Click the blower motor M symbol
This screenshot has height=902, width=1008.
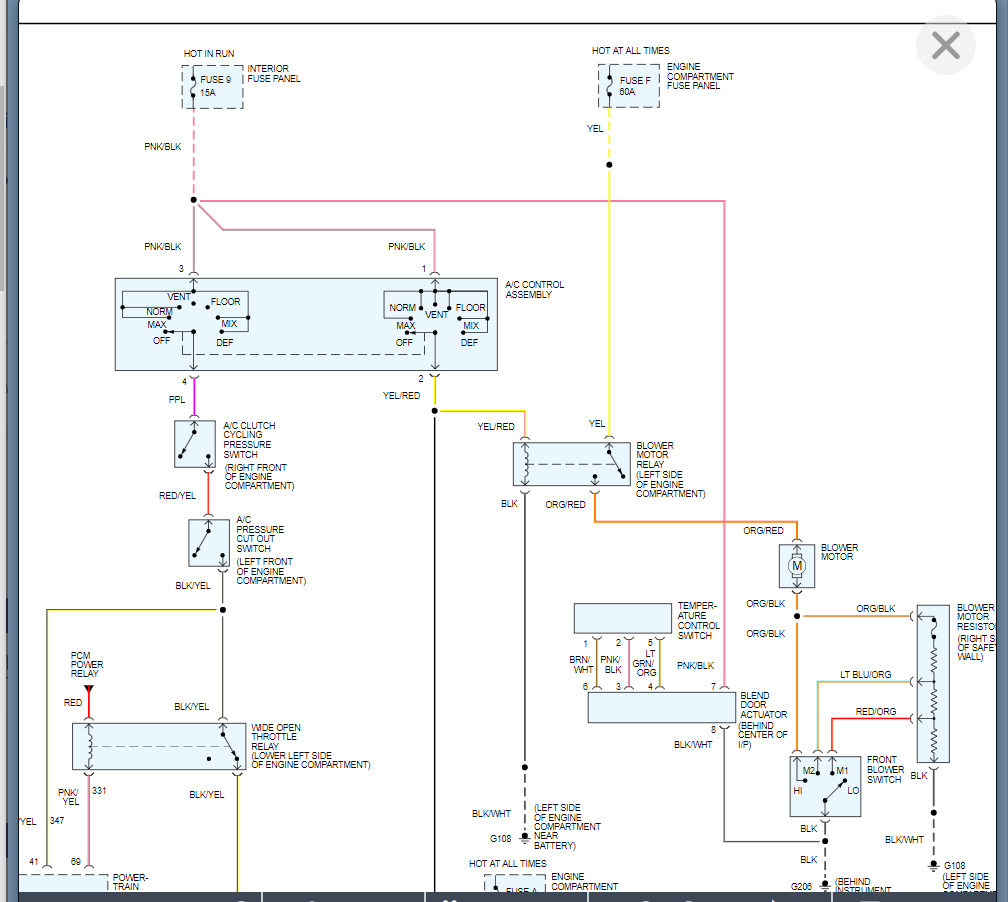(796, 566)
